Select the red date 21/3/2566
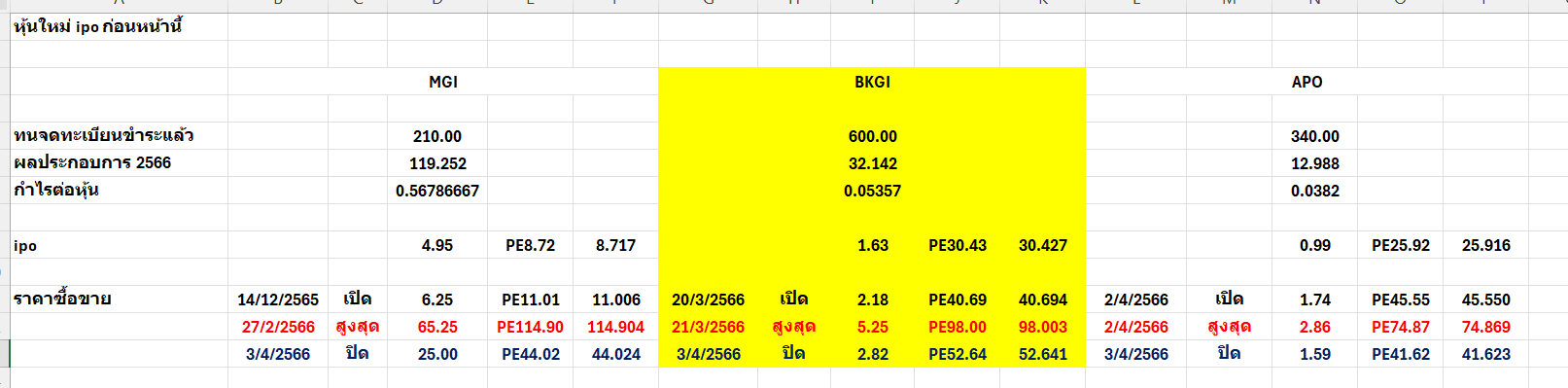The height and width of the screenshot is (388, 1568). [708, 327]
